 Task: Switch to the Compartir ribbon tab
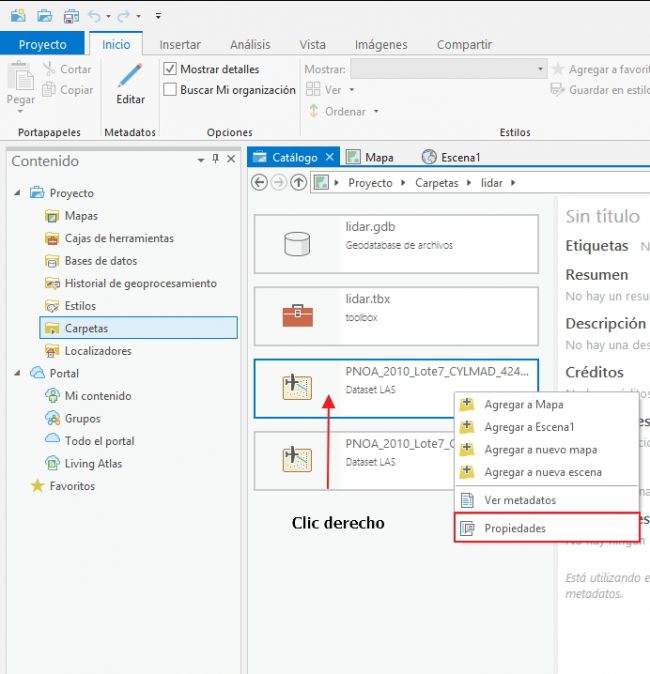point(464,44)
